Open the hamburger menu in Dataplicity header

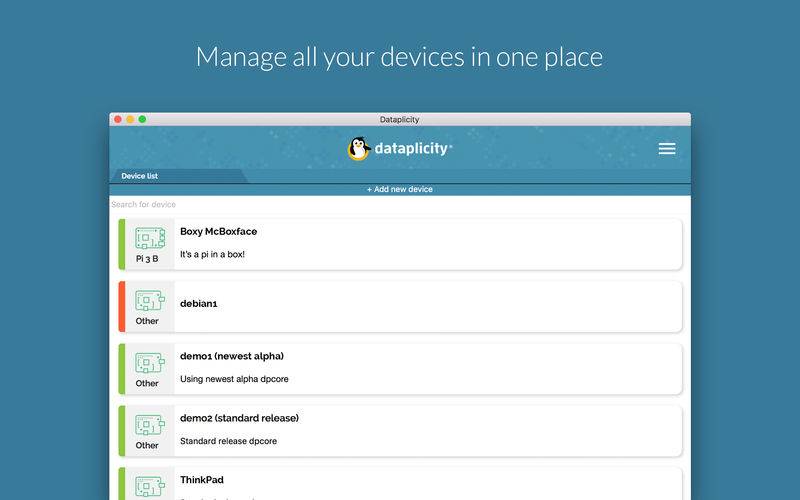[x=666, y=148]
